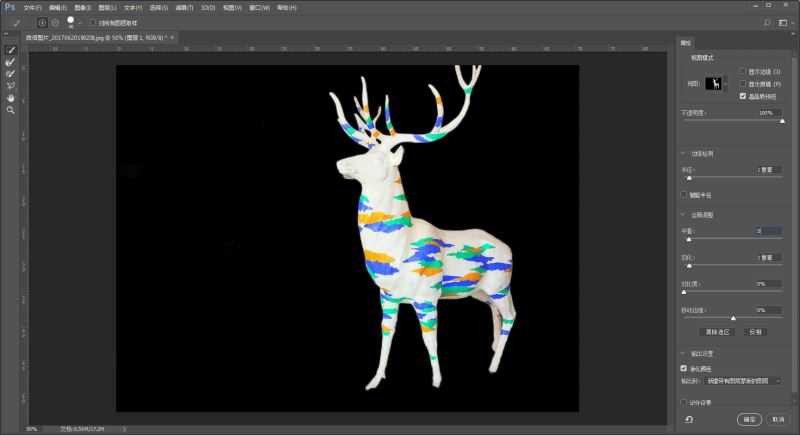This screenshot has height=435, width=800.
Task: Click the Smooth value input field
Action: (x=768, y=231)
